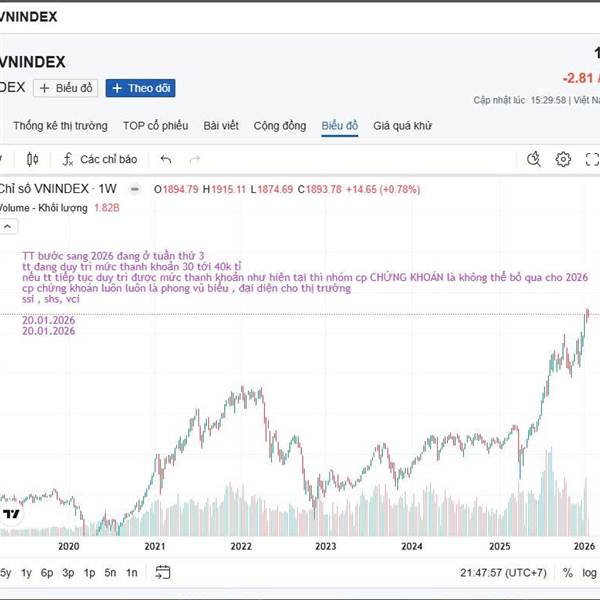The width and height of the screenshot is (600, 600).
Task: Click the TradingView logo on chart
Action: (x=12, y=514)
